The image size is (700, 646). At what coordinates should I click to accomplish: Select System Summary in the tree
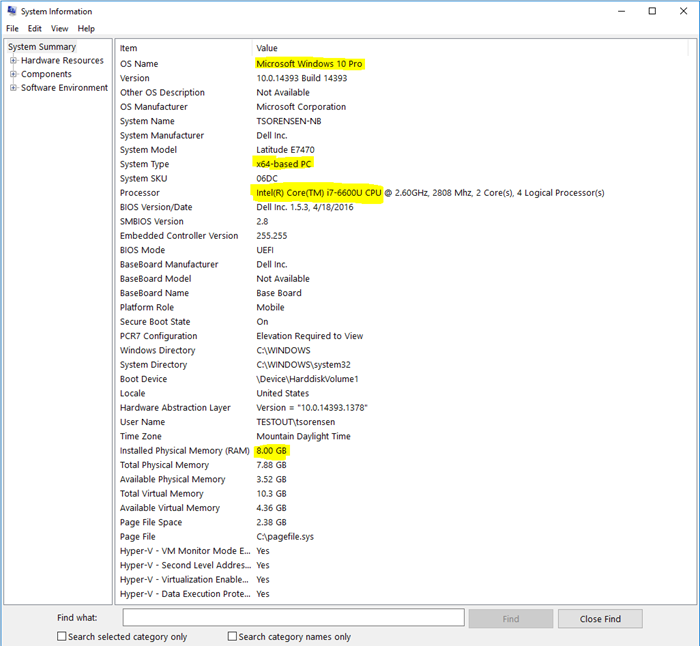(x=42, y=47)
